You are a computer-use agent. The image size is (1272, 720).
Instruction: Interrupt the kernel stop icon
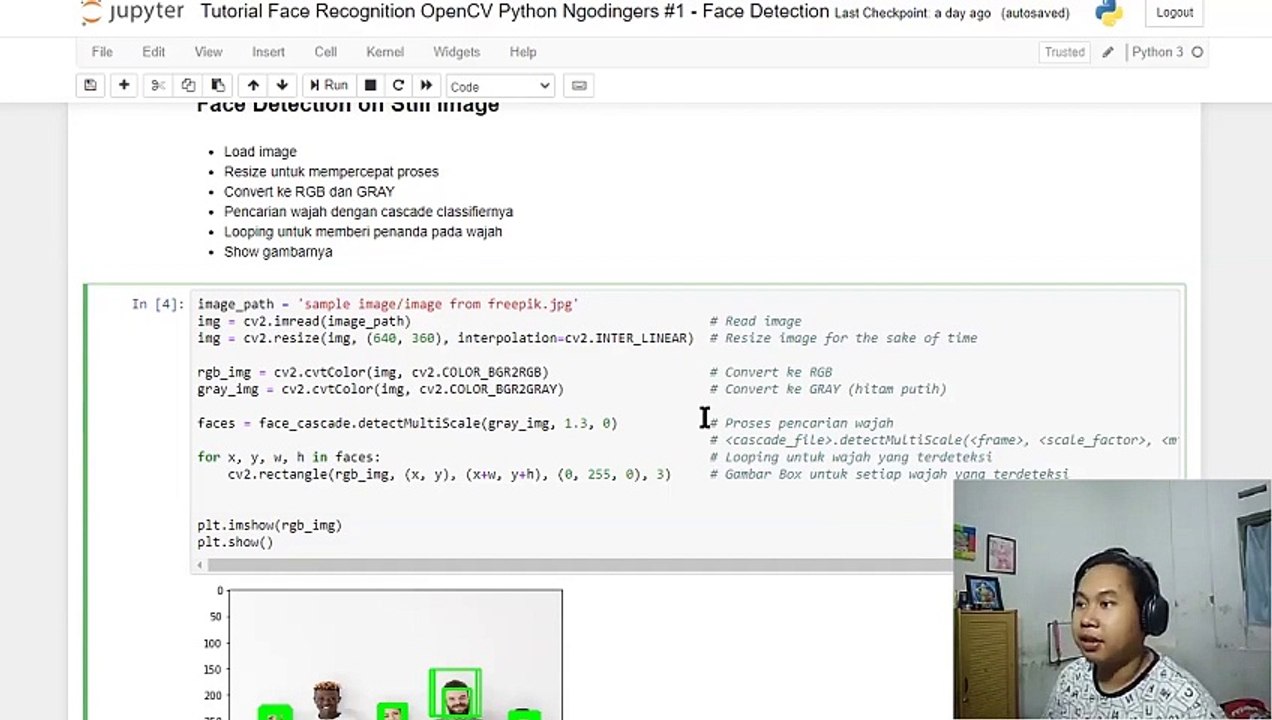(x=370, y=86)
